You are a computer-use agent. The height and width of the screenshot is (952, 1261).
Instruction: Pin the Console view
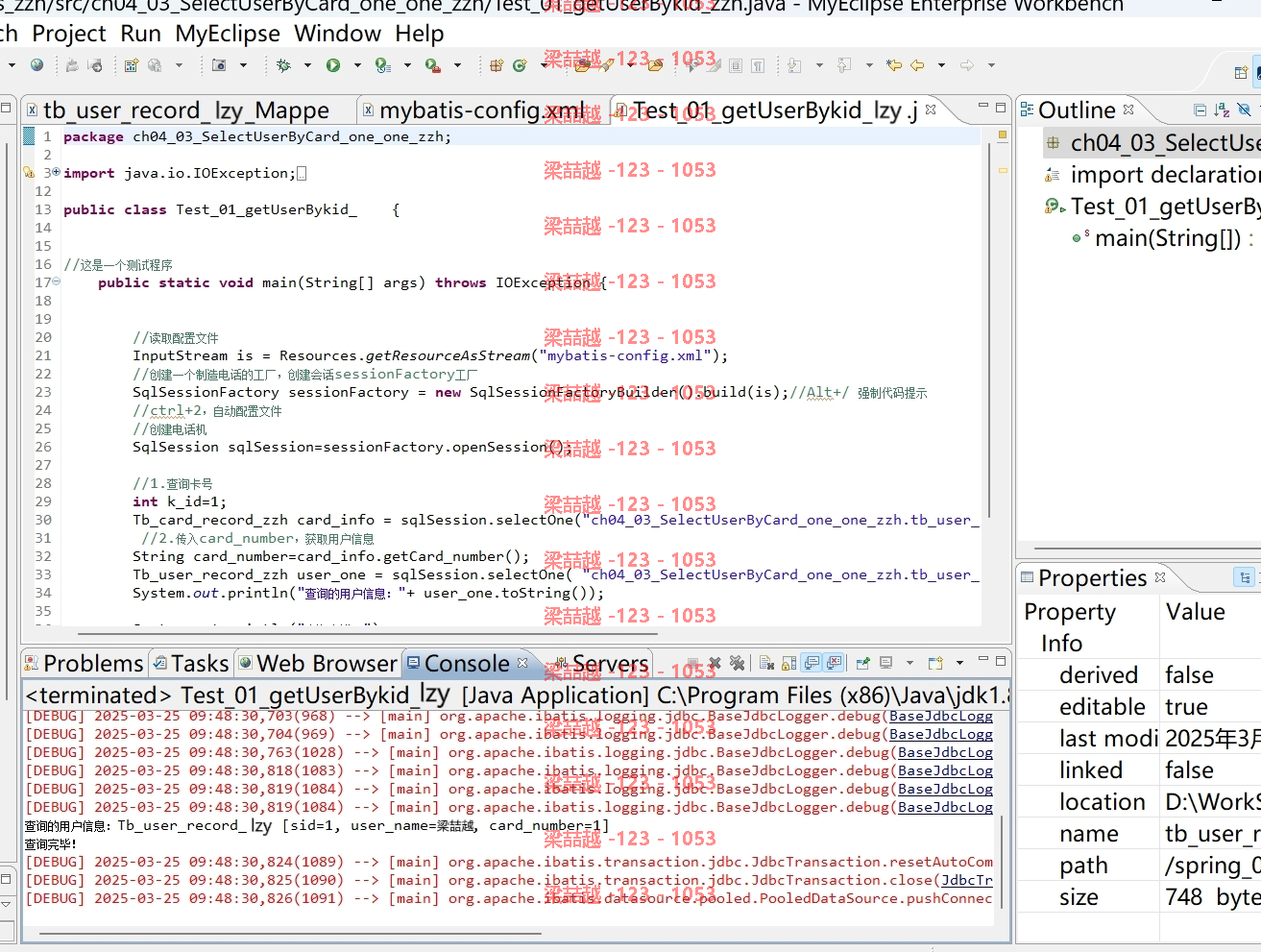point(862,663)
